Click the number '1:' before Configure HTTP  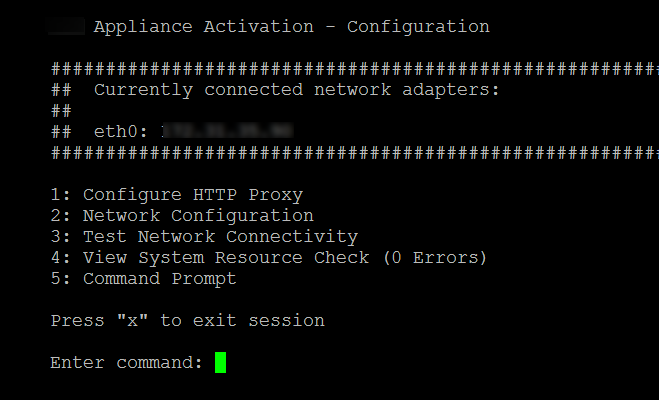tap(61, 195)
